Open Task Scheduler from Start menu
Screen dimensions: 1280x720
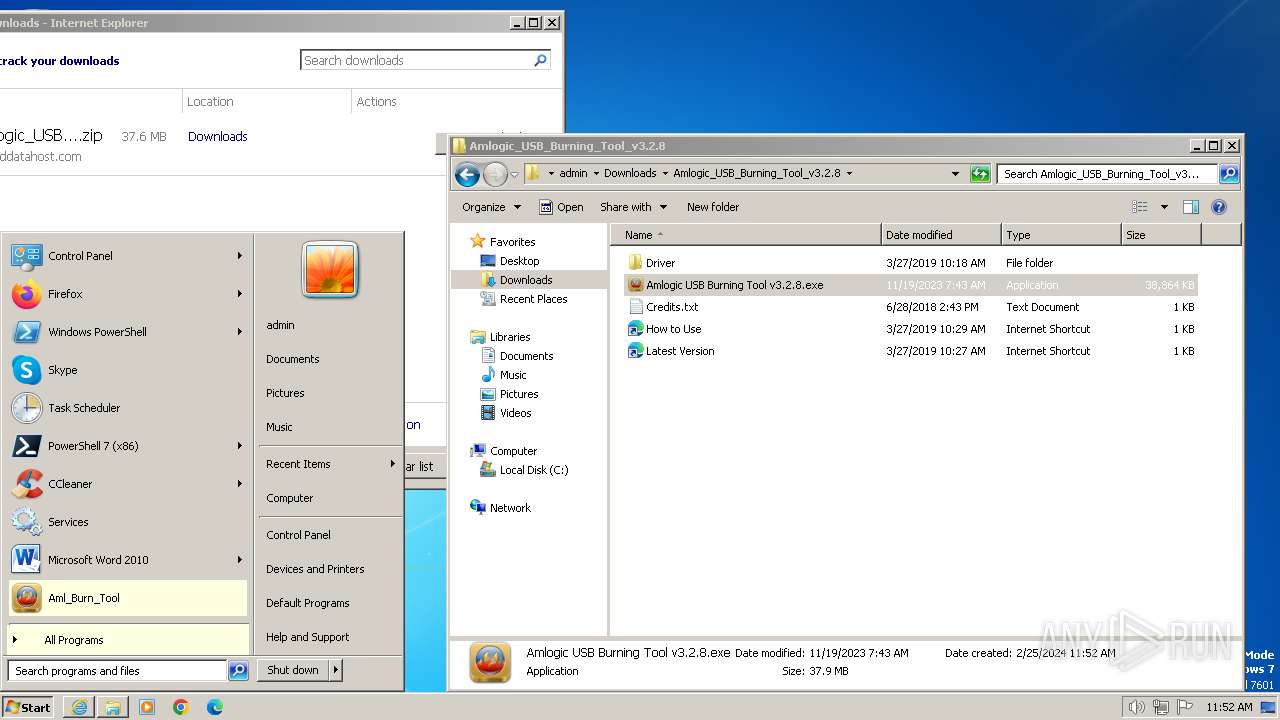pyautogui.click(x=127, y=408)
